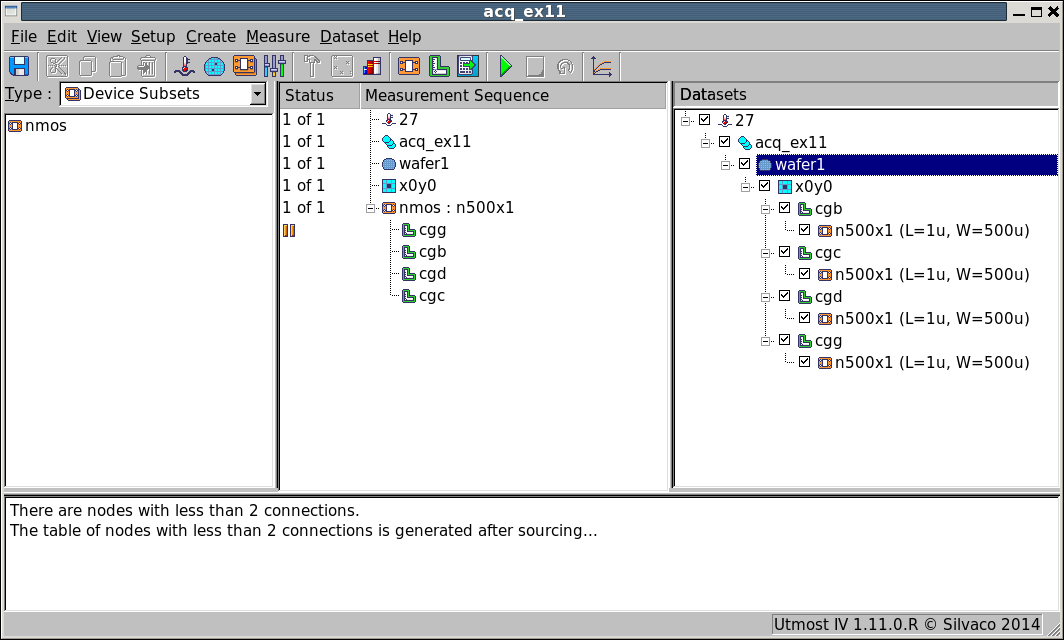The height and width of the screenshot is (640, 1064).
Task: Collapse the wafer1 node in Datasets
Action: 725,165
